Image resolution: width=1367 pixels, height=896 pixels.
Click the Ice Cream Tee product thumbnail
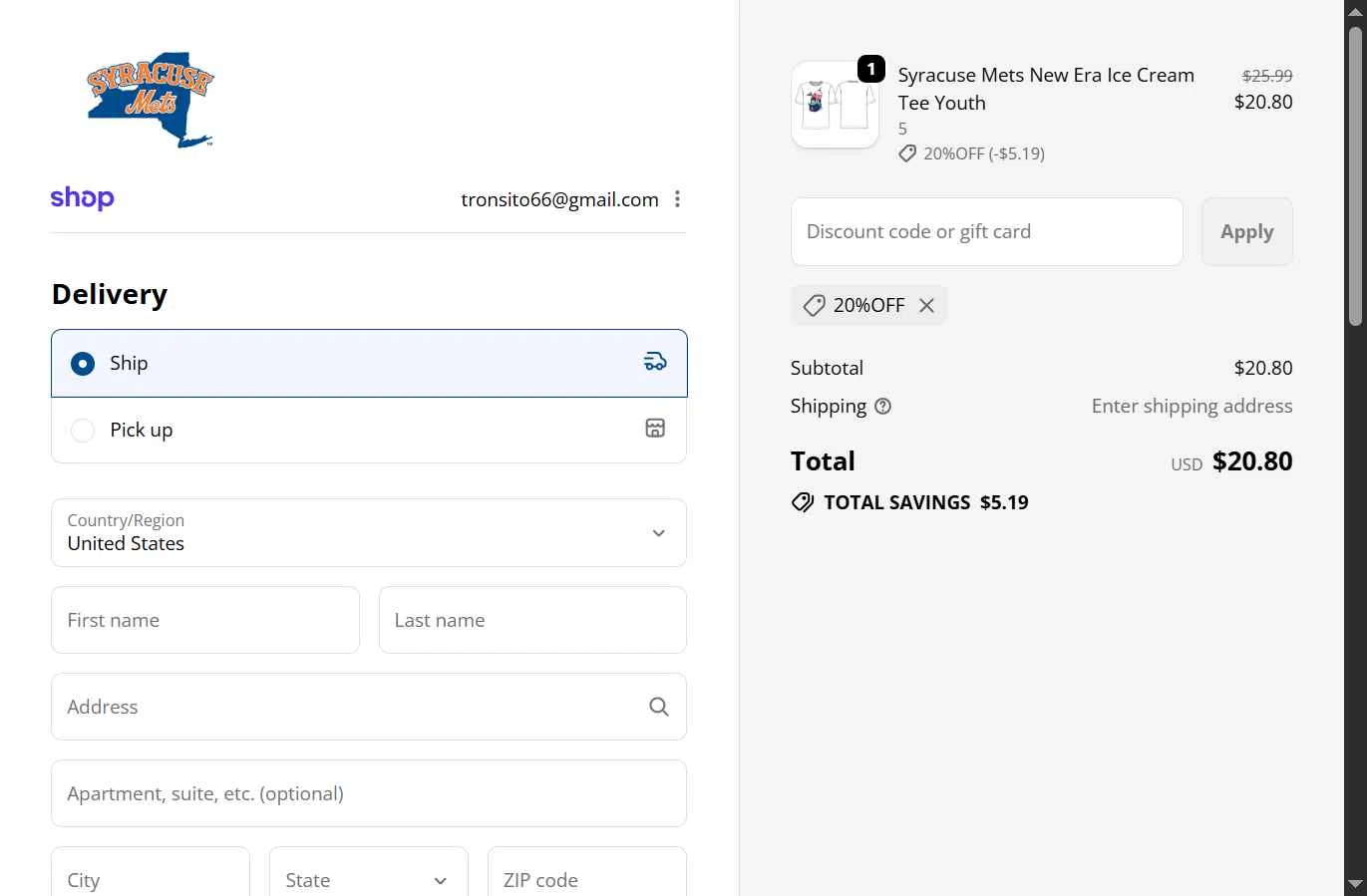click(x=835, y=106)
